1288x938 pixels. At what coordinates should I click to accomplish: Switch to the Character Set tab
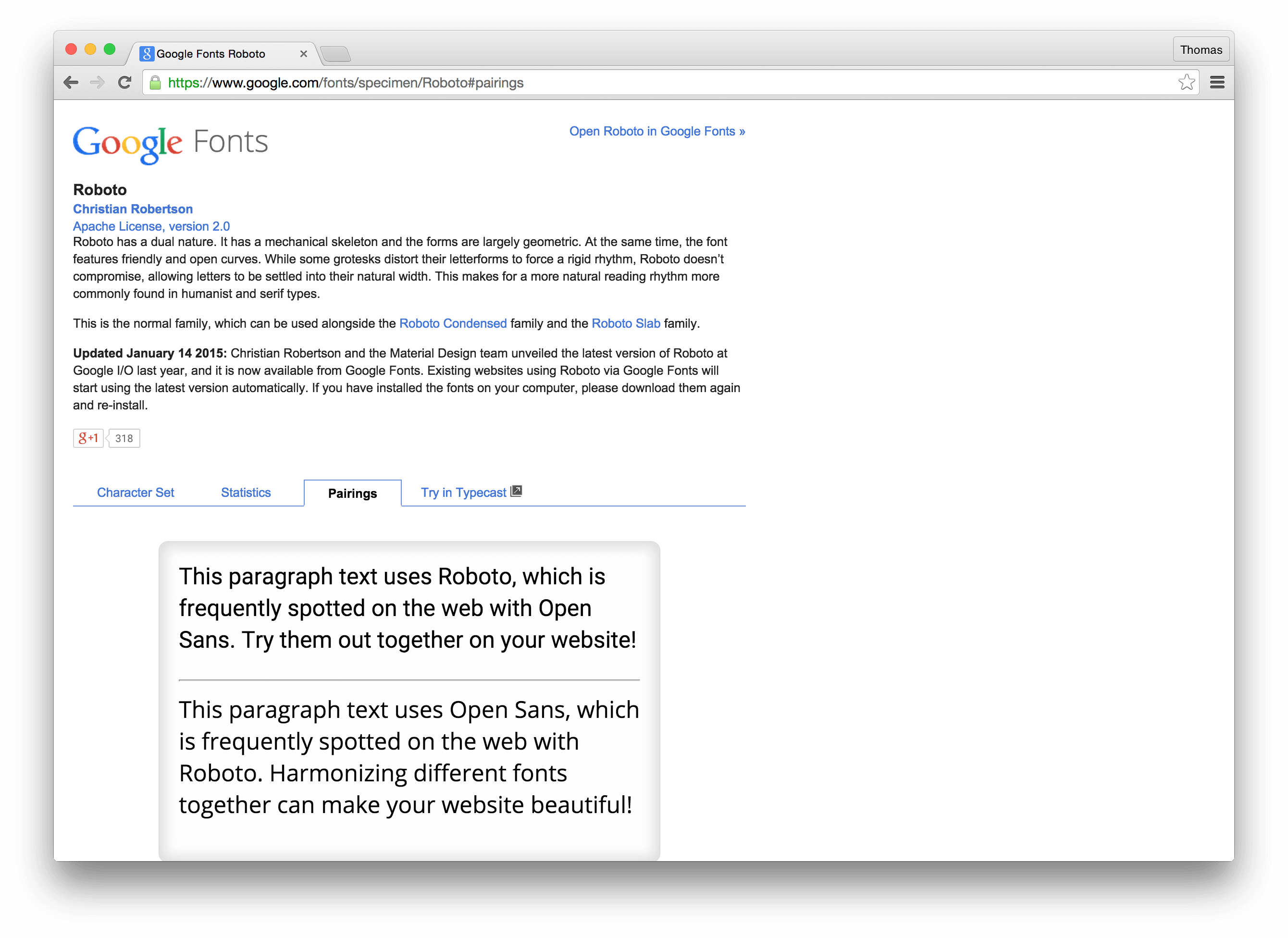click(136, 493)
